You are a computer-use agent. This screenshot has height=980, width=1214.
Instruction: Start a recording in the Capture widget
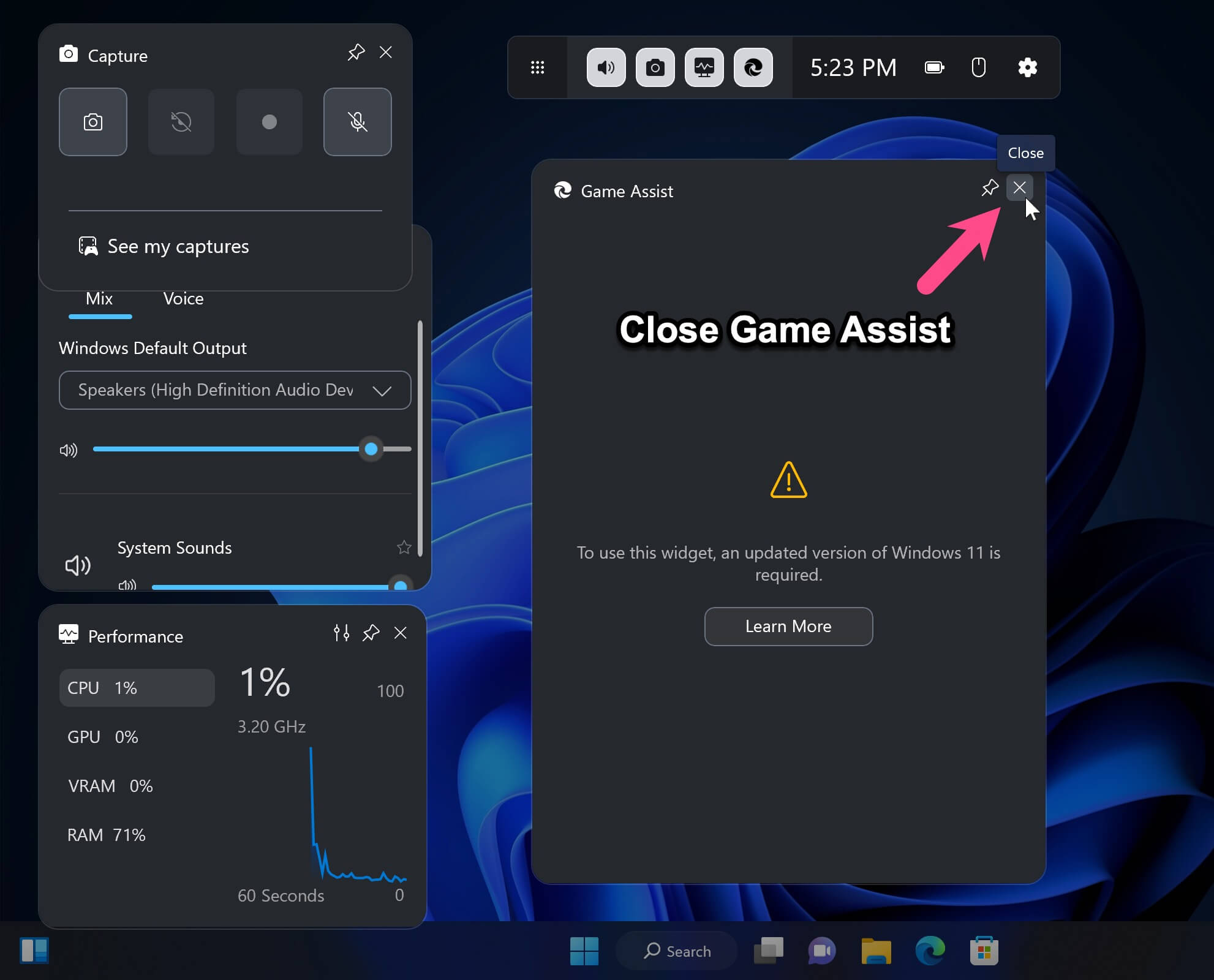(269, 122)
